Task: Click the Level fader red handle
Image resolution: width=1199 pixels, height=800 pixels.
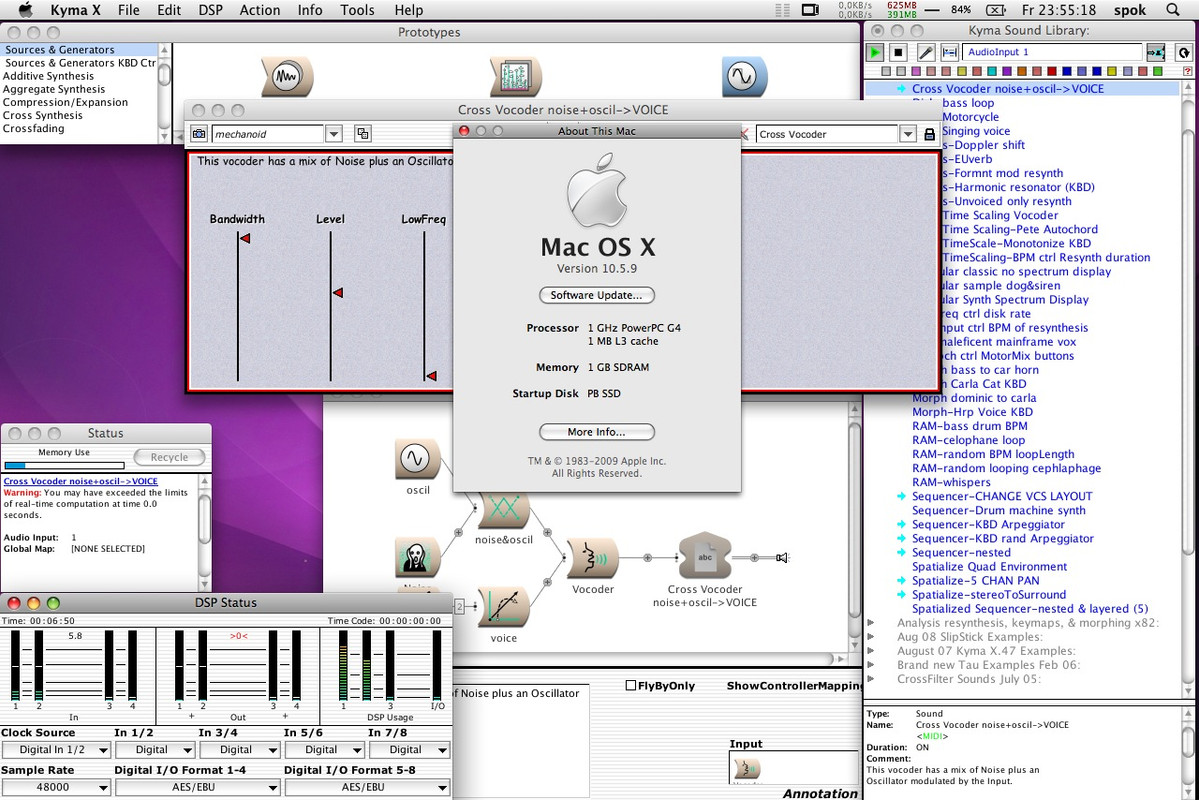Action: point(337,293)
